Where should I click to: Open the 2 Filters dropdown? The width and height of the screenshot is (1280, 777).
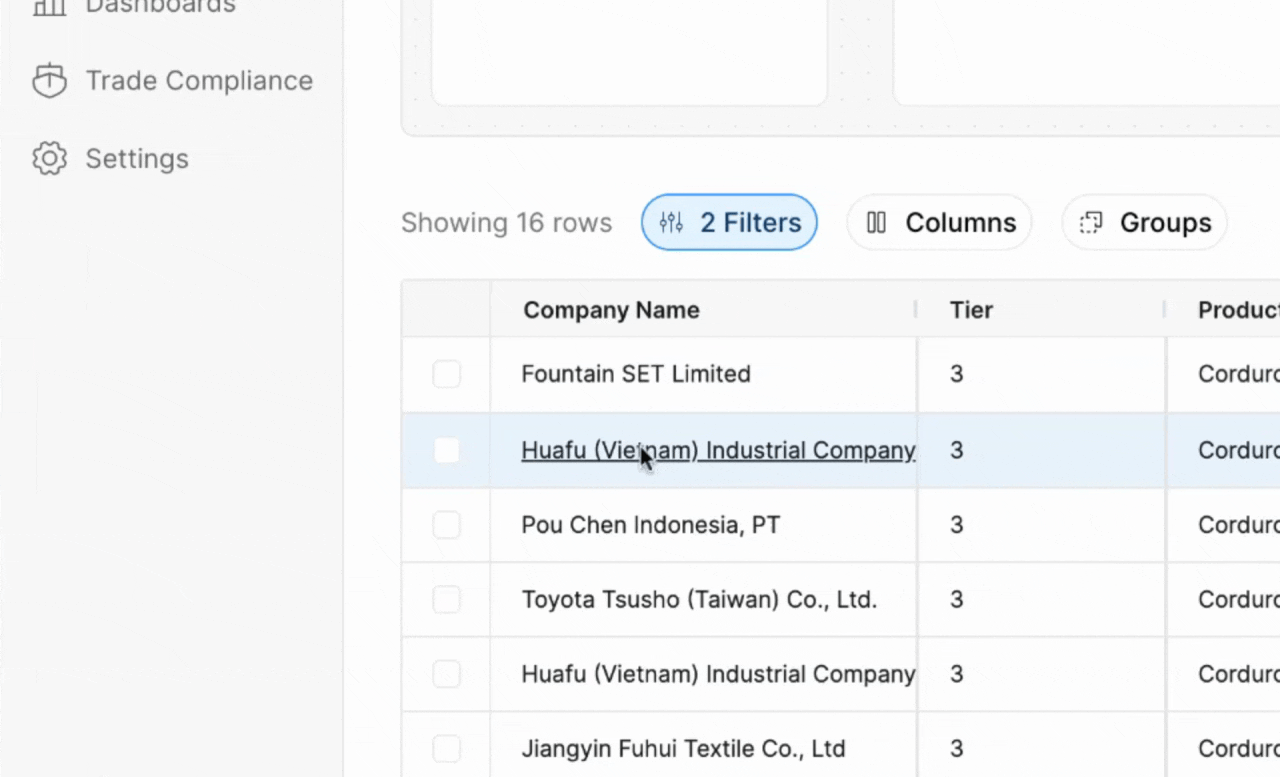(x=729, y=222)
